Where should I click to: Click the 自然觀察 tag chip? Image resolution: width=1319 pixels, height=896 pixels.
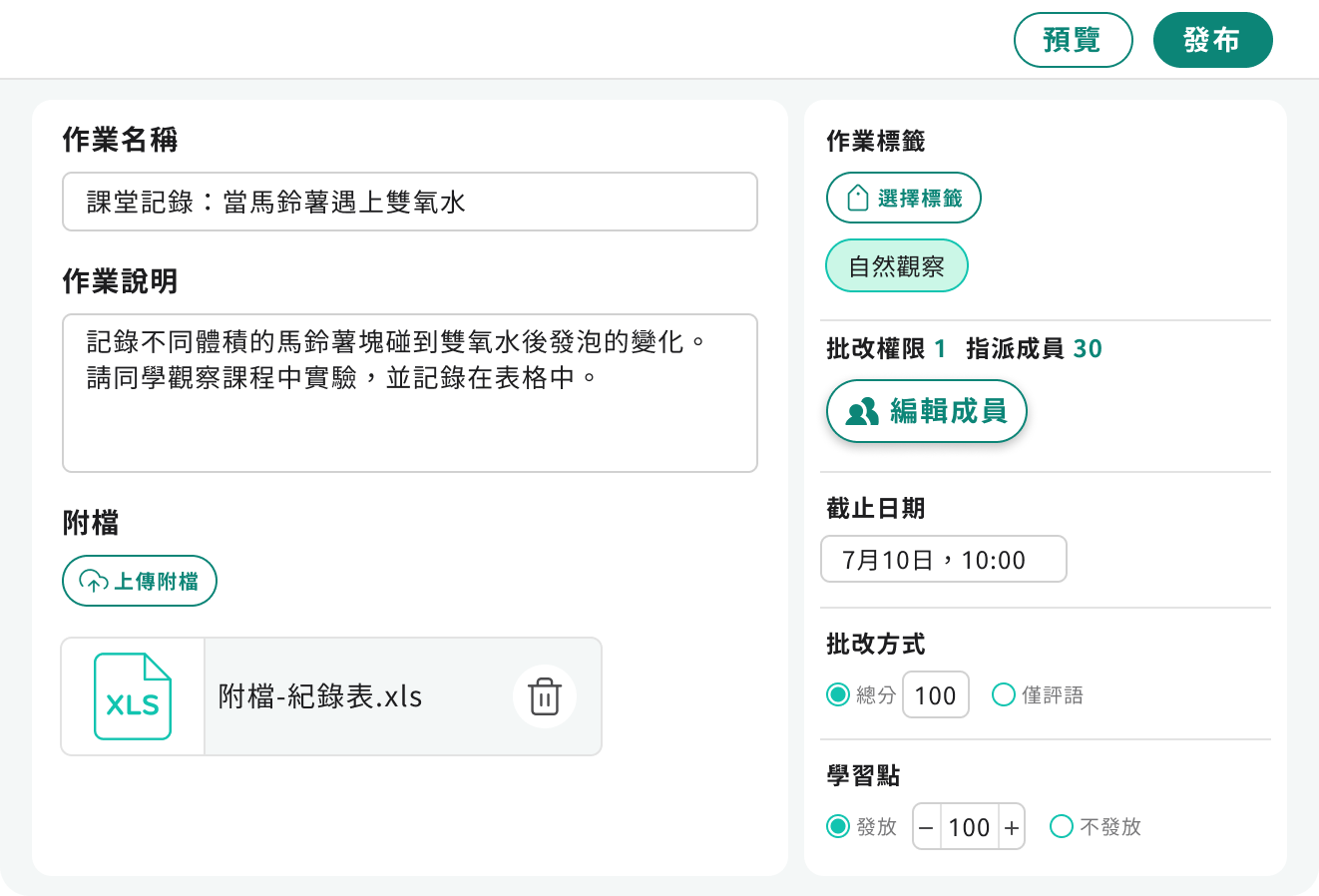tap(897, 265)
